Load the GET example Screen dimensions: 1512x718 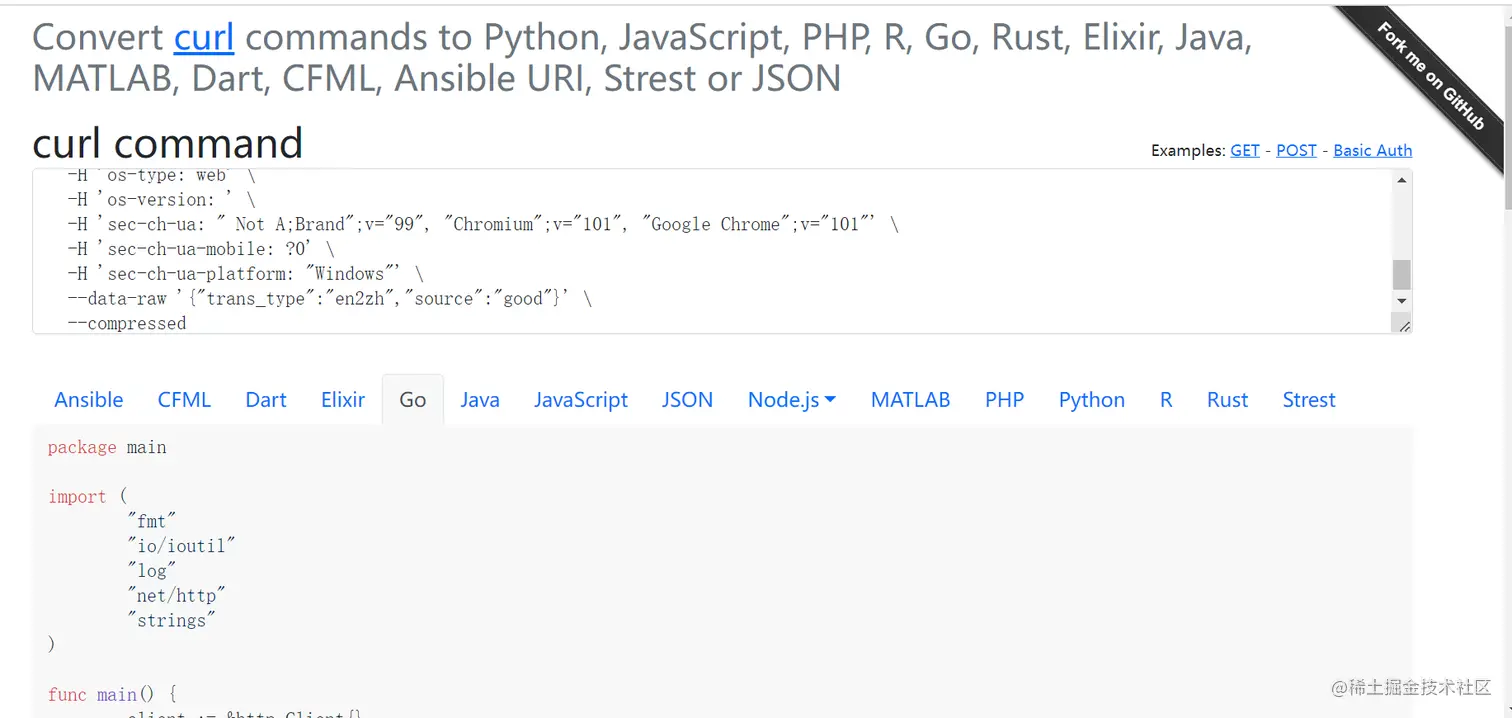coord(1245,150)
